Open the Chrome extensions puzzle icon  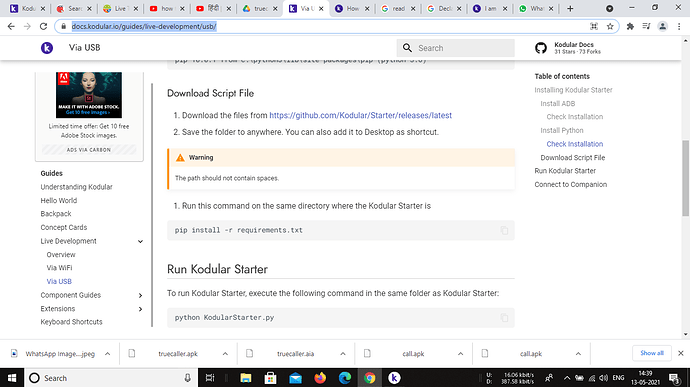click(630, 26)
